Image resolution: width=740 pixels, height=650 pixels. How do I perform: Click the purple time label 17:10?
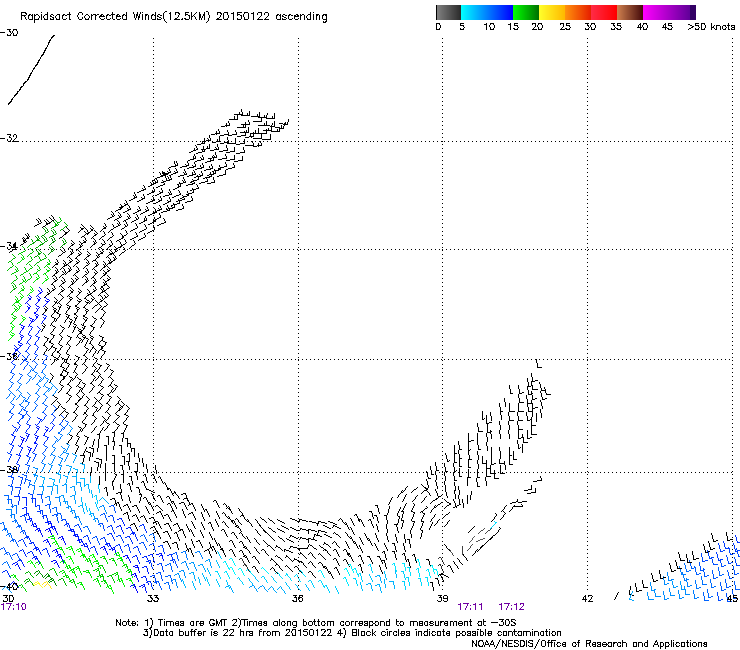coord(13,607)
